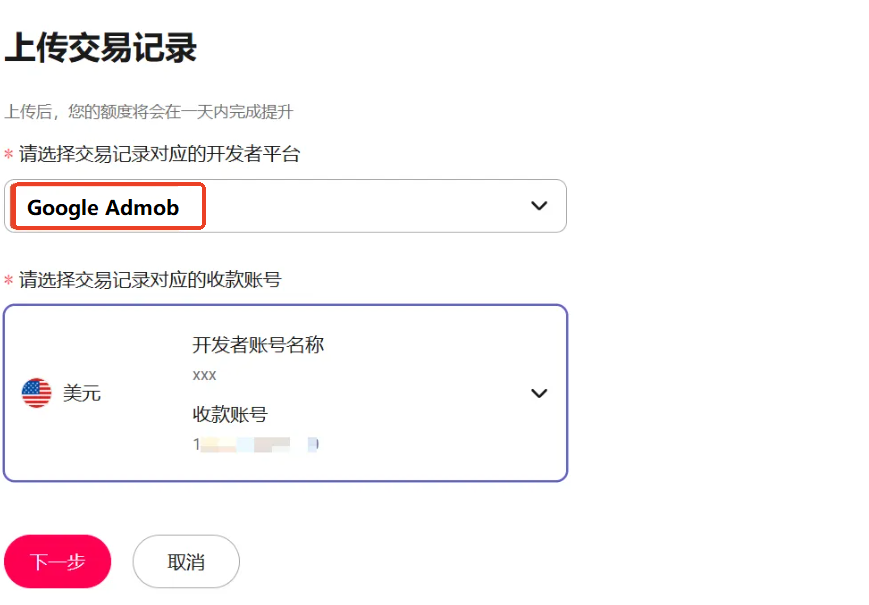The height and width of the screenshot is (605, 869).
Task: Select the xxx developer account name
Action: coord(204,375)
